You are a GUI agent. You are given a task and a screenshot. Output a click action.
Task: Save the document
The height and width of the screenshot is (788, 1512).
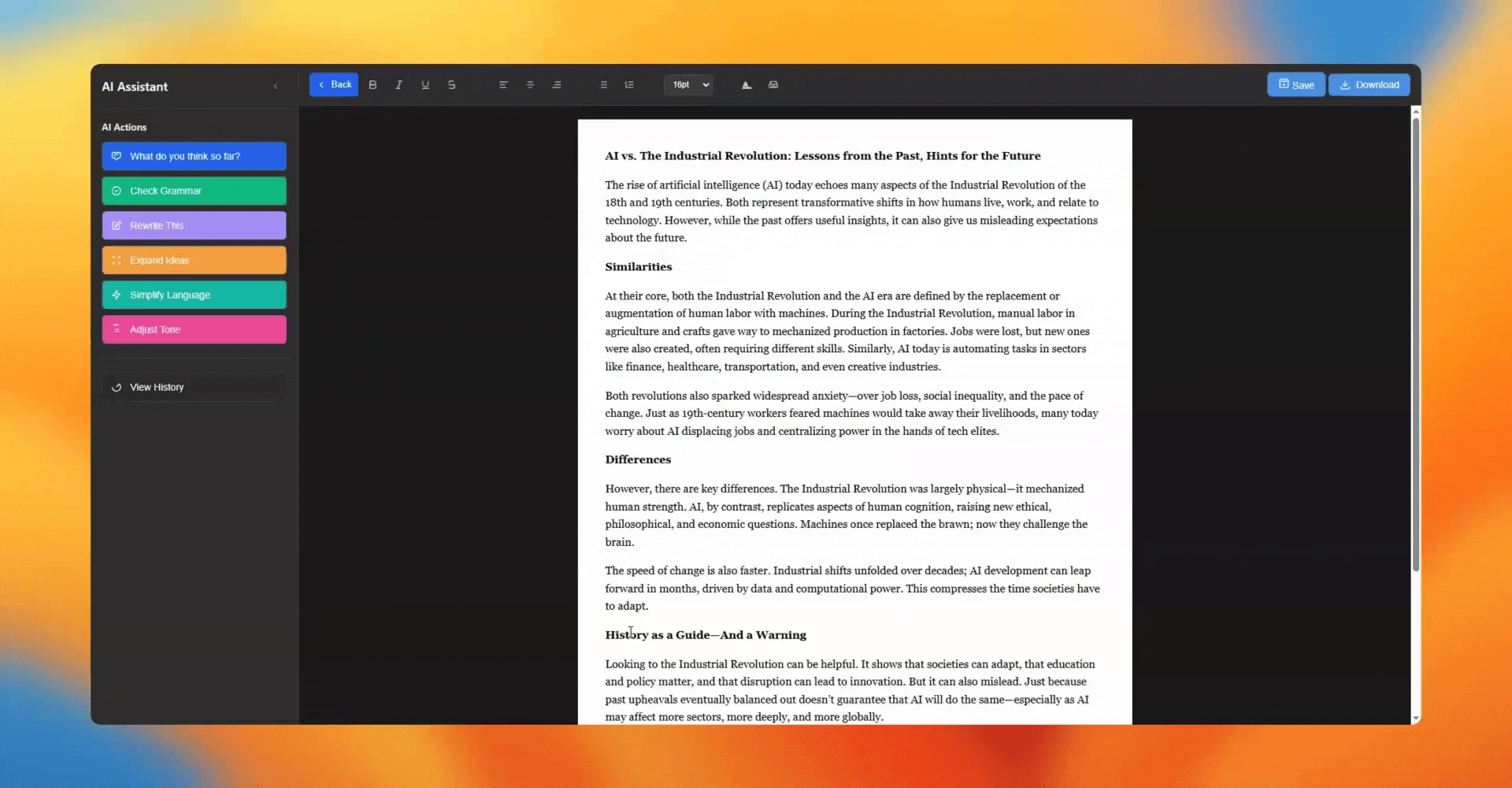pyautogui.click(x=1295, y=85)
